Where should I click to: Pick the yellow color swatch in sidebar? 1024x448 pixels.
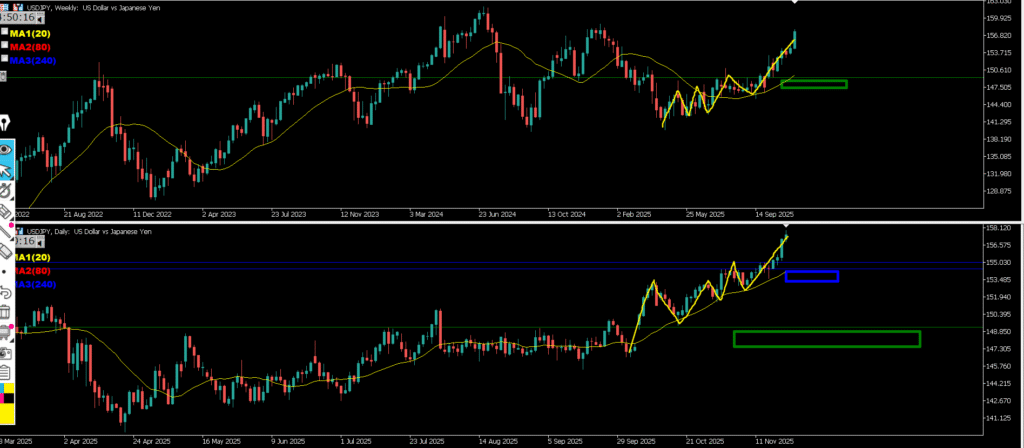(6, 410)
